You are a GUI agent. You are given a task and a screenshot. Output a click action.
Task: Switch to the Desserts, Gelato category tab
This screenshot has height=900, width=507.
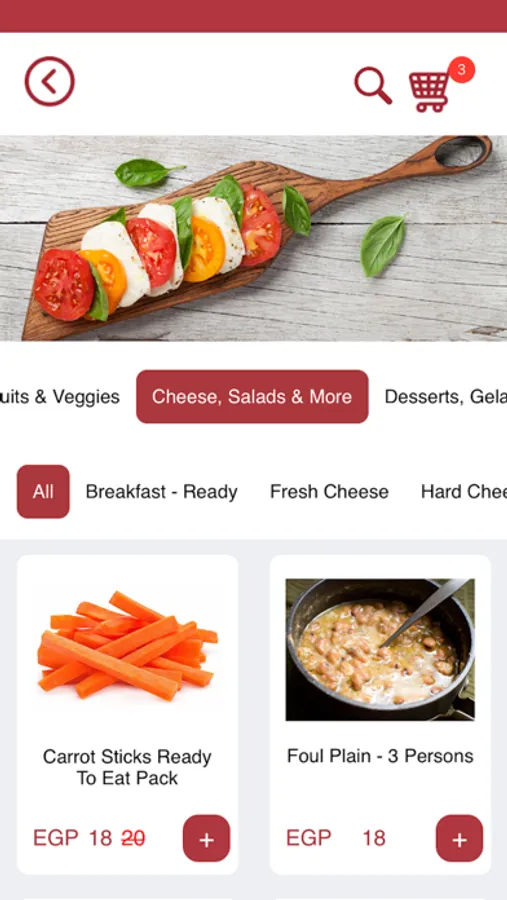pos(446,397)
